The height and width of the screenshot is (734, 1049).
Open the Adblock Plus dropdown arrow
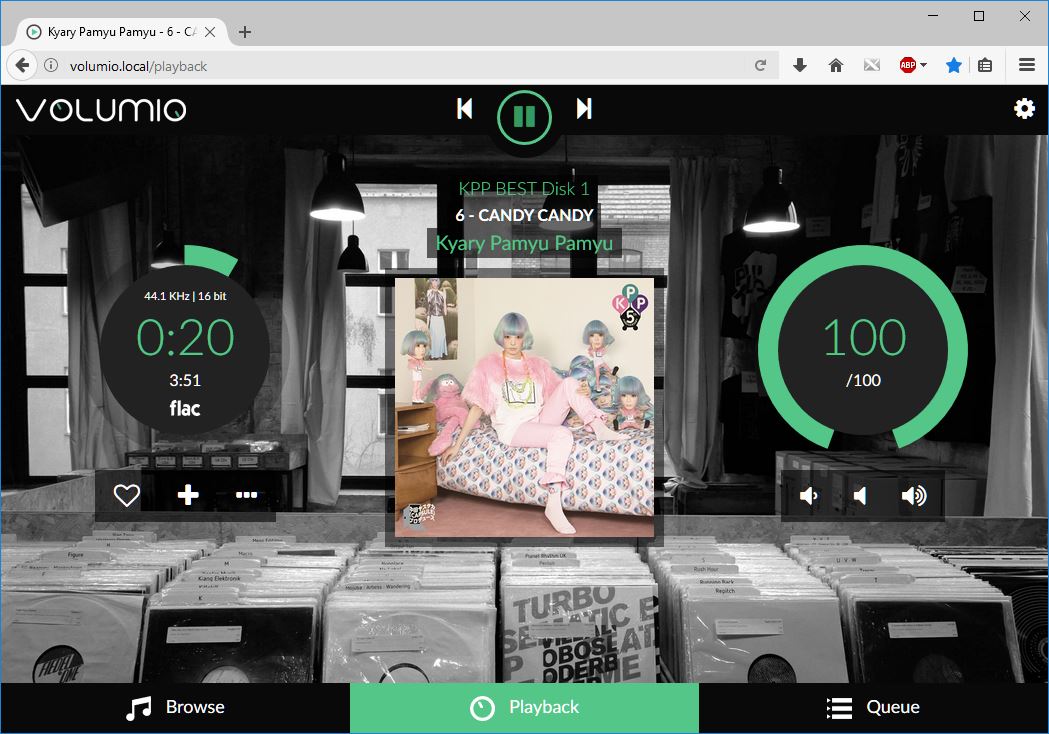pos(924,66)
